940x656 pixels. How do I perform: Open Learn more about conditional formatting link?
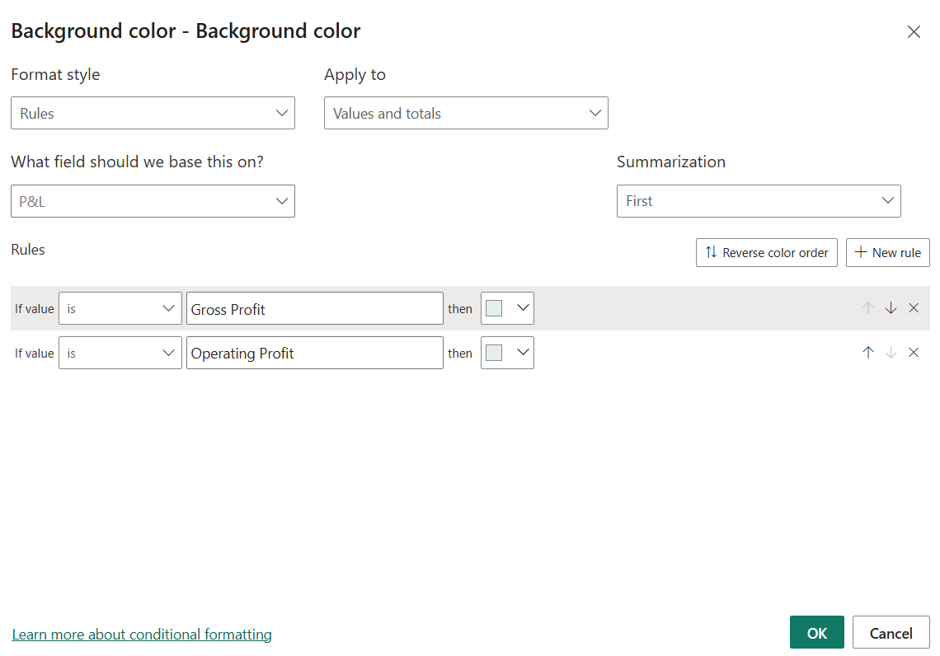pos(141,634)
